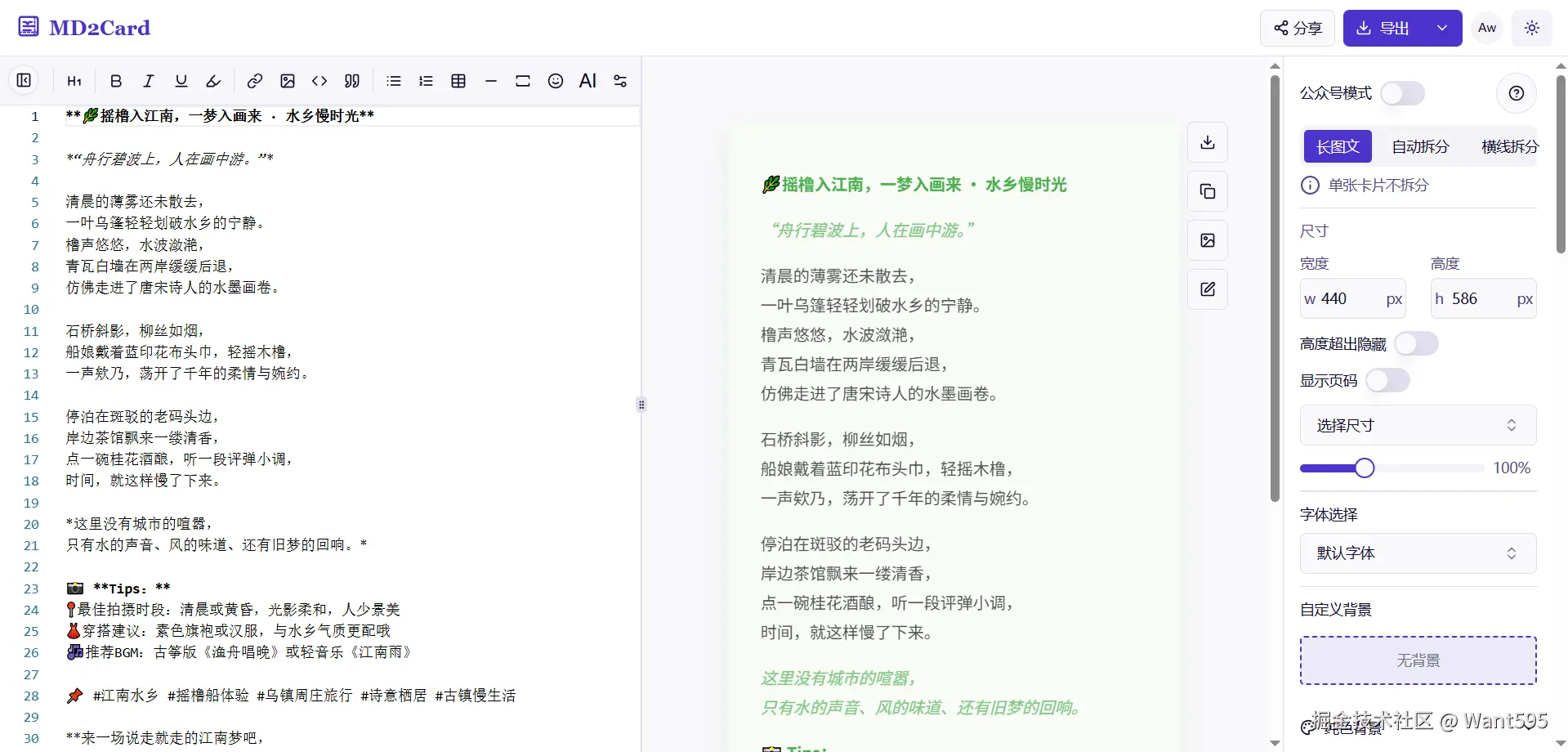Open the Aw account avatar

(x=1487, y=28)
